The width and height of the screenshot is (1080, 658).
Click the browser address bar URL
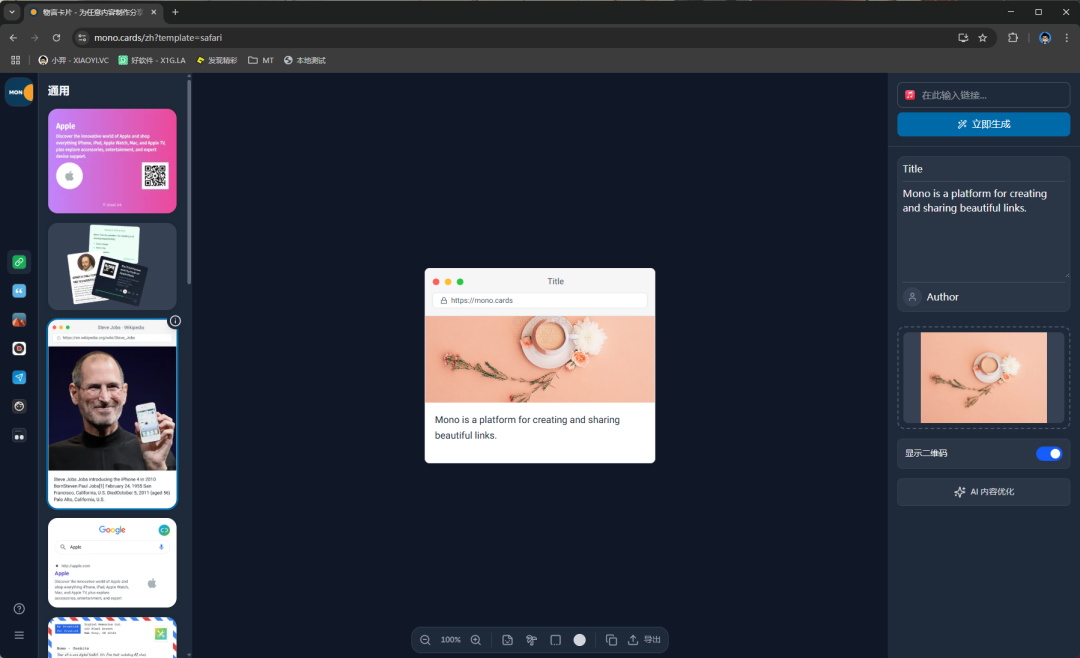(158, 38)
